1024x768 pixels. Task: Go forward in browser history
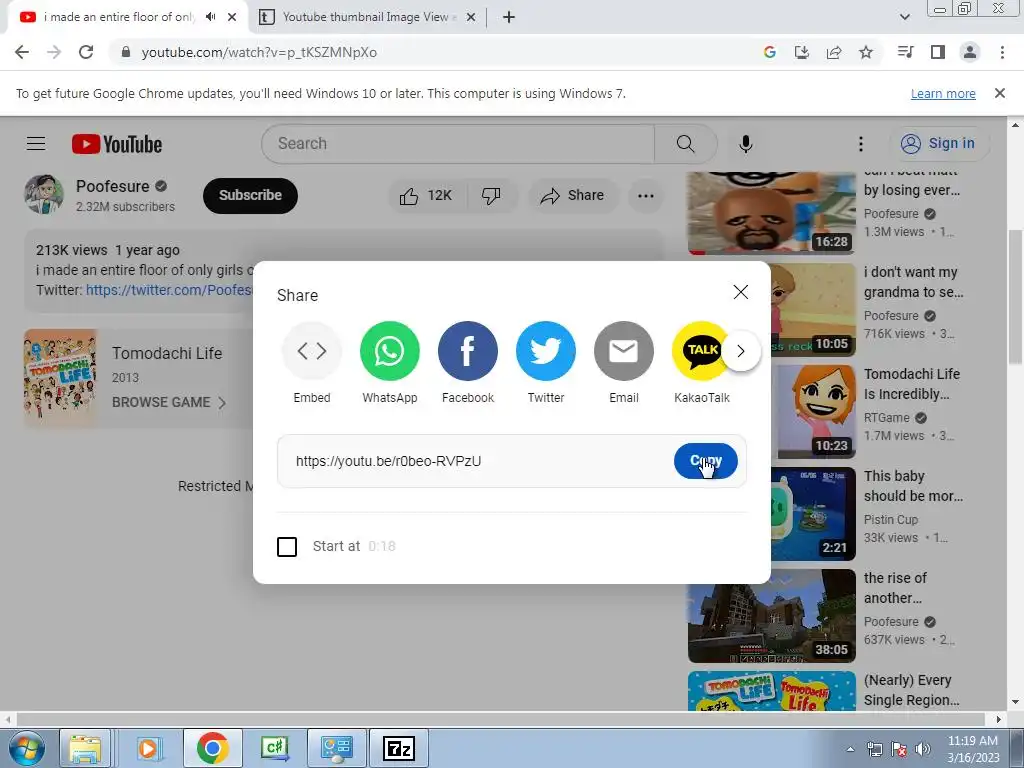pos(54,52)
